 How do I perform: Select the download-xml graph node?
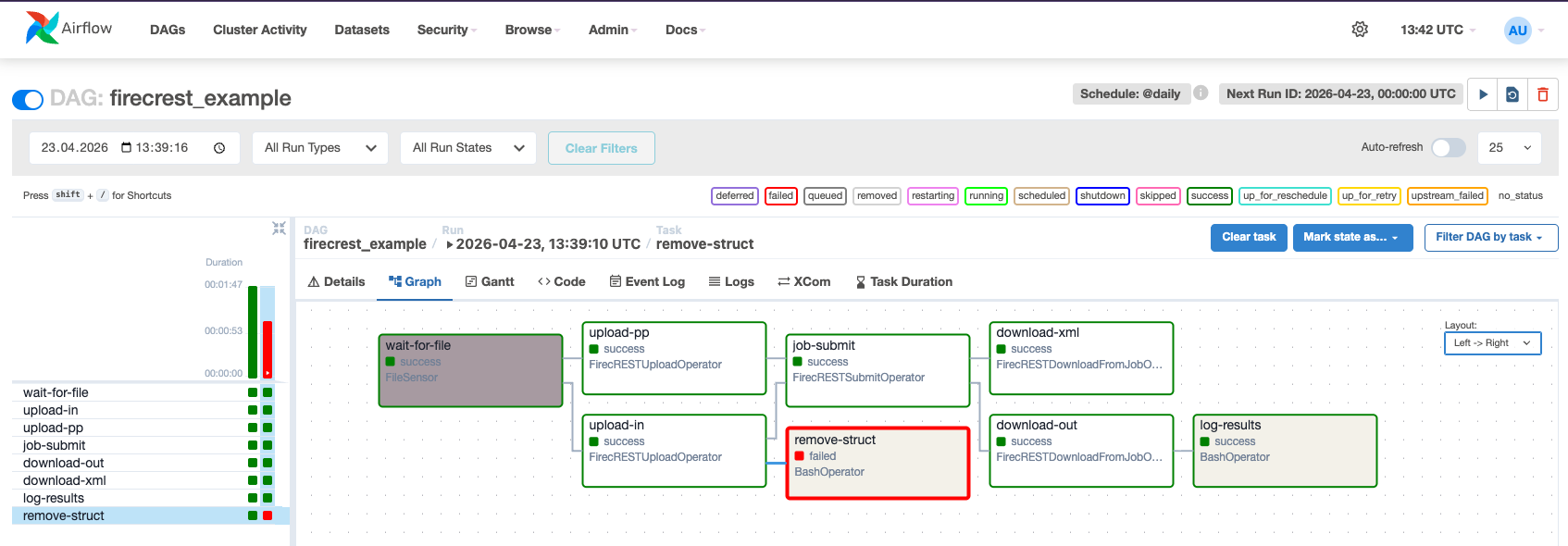(x=1081, y=358)
